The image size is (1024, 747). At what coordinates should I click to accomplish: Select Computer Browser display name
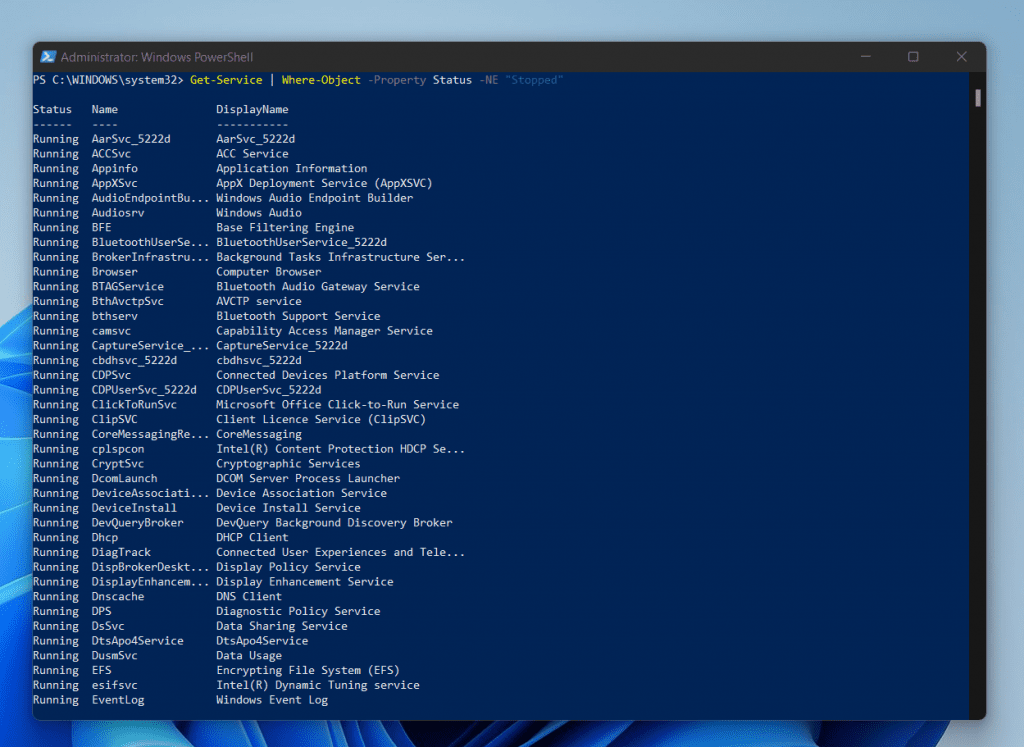[268, 272]
